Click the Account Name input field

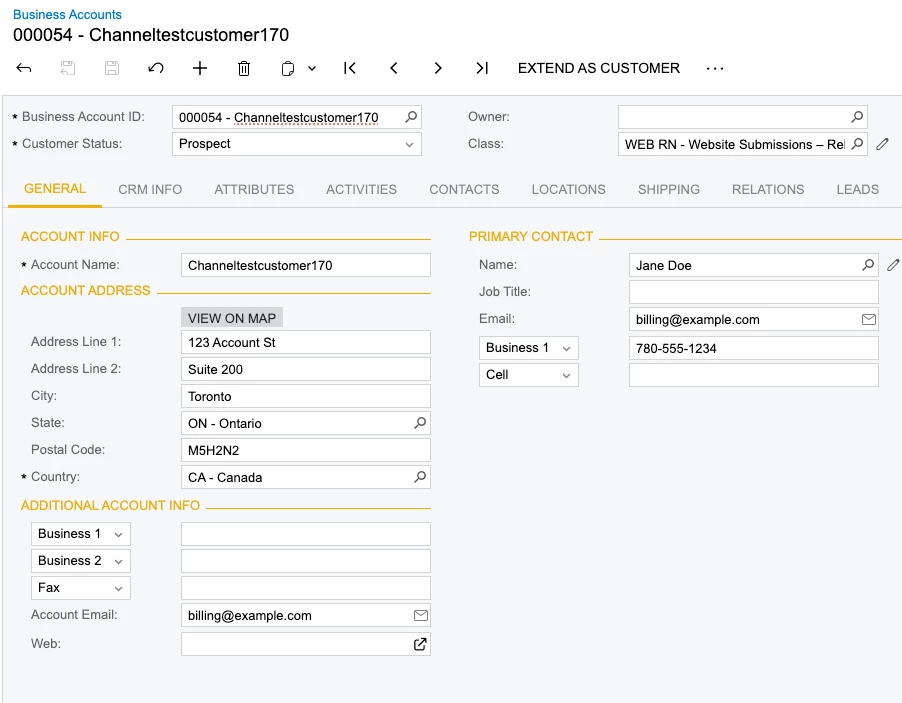pyautogui.click(x=306, y=265)
